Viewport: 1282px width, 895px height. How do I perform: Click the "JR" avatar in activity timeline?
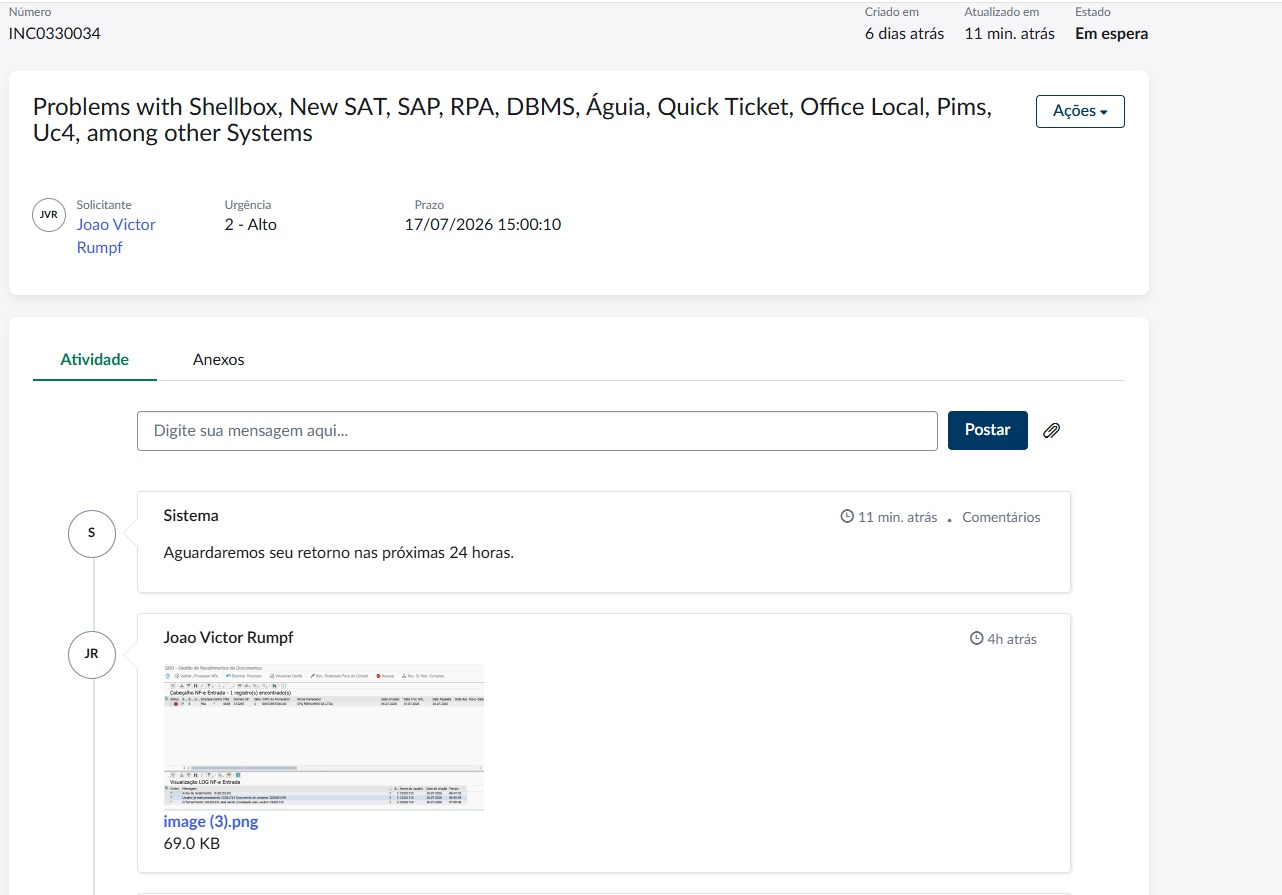coord(92,654)
